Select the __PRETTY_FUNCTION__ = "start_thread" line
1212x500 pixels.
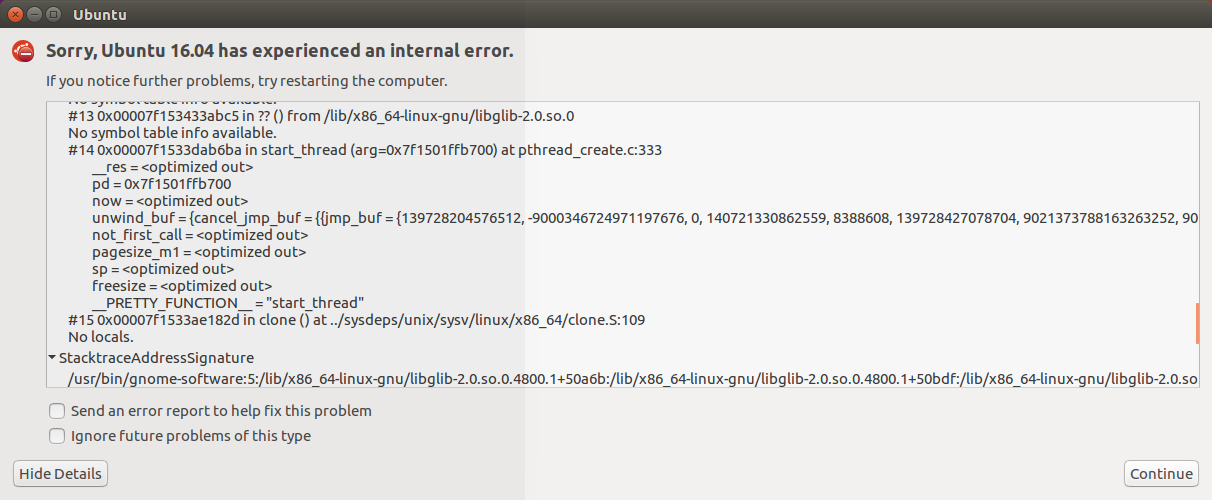(228, 303)
